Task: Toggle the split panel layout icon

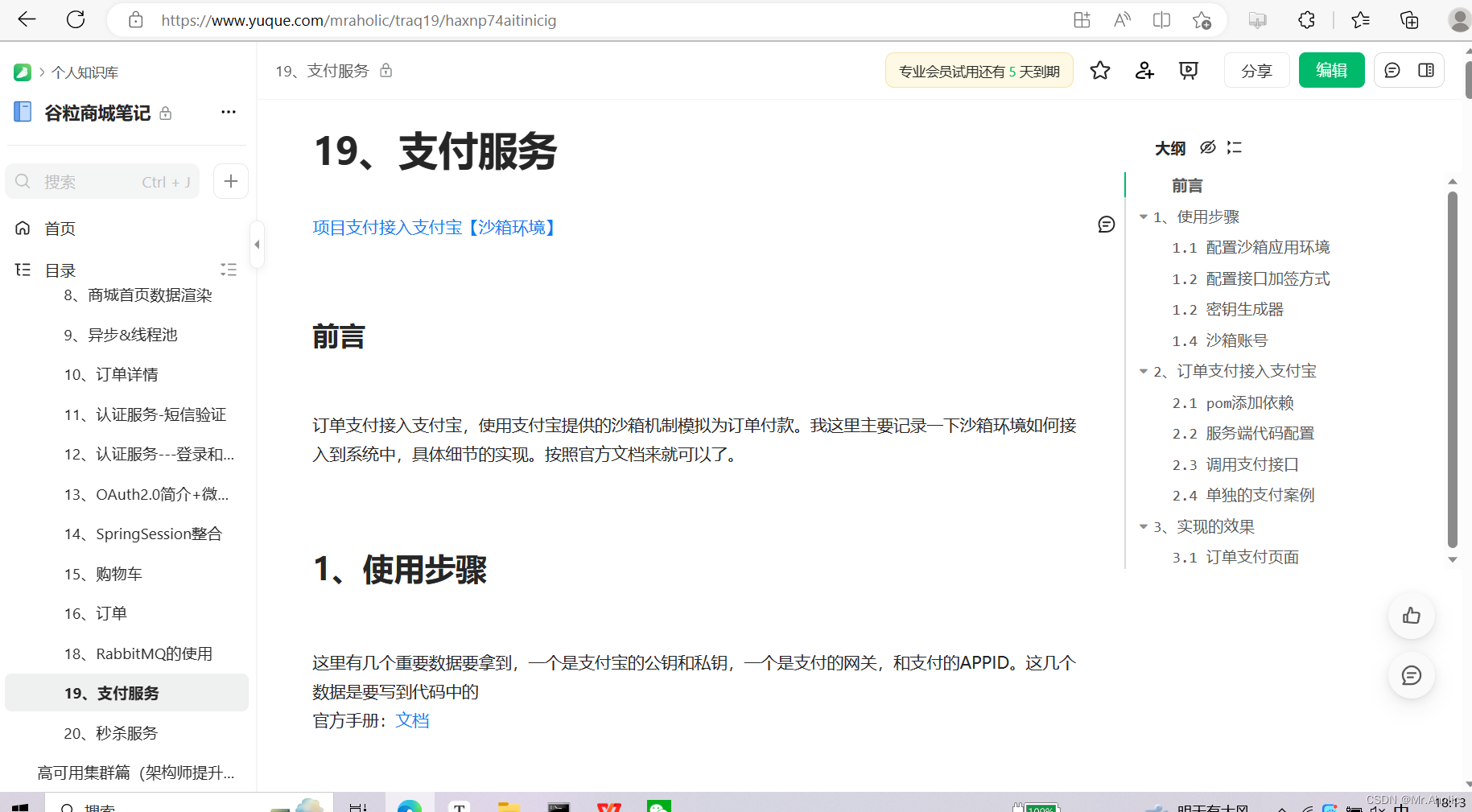Action: point(1425,70)
